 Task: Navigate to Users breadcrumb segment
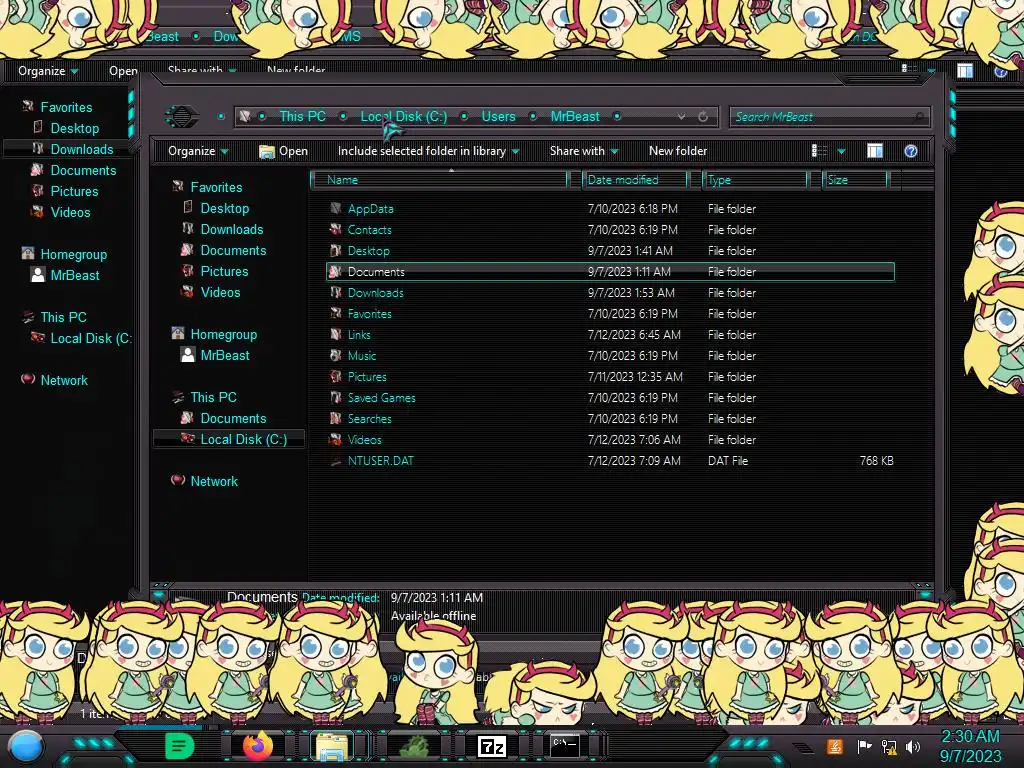pos(498,116)
